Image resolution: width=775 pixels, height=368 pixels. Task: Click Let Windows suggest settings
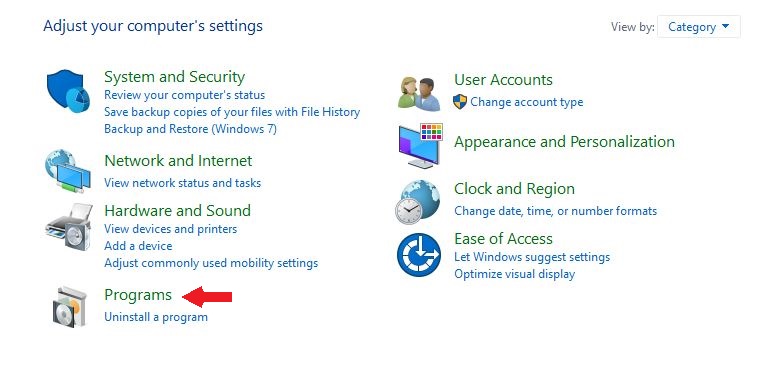(x=532, y=257)
